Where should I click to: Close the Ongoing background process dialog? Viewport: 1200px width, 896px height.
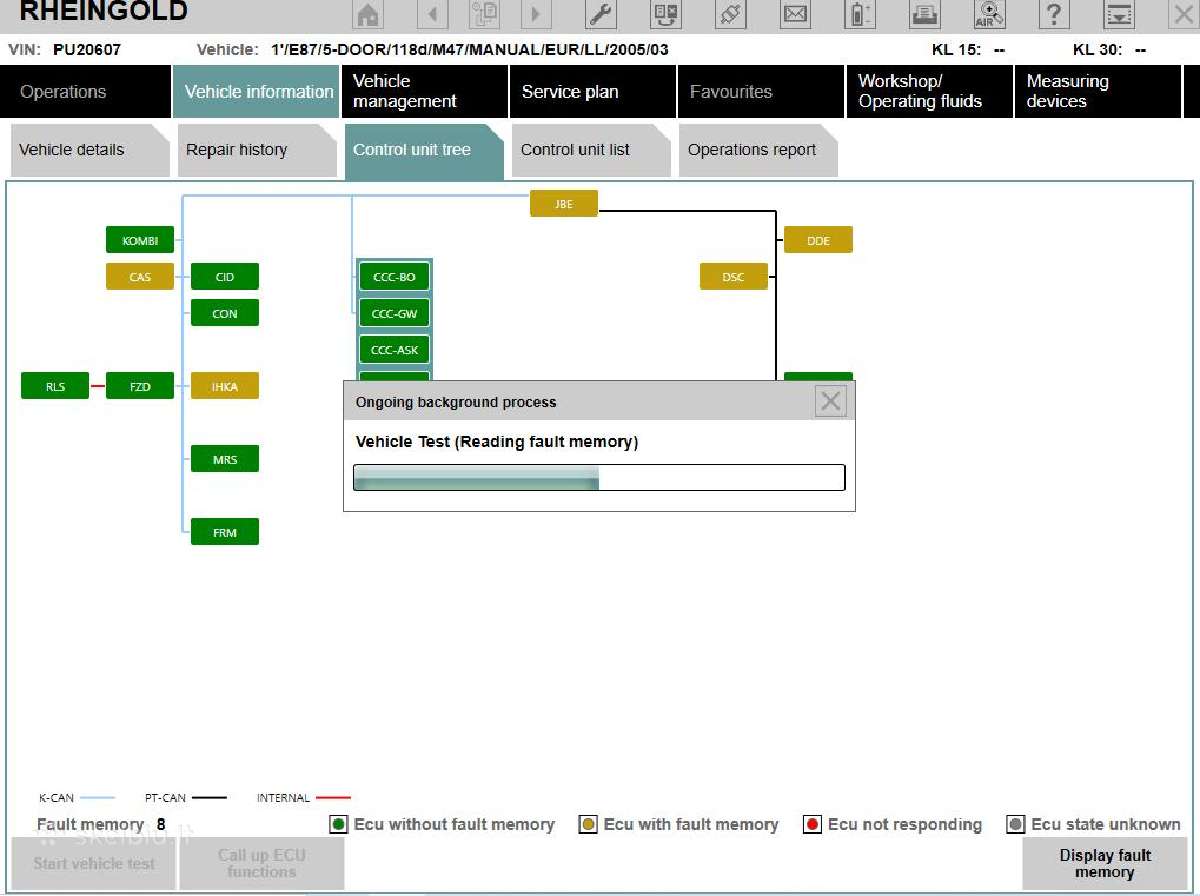831,401
